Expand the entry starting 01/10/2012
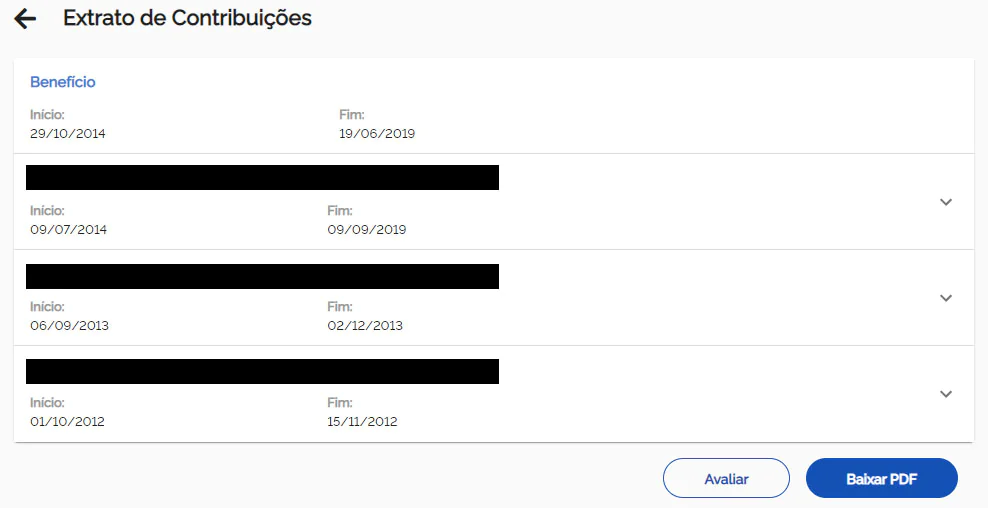 [x=946, y=394]
